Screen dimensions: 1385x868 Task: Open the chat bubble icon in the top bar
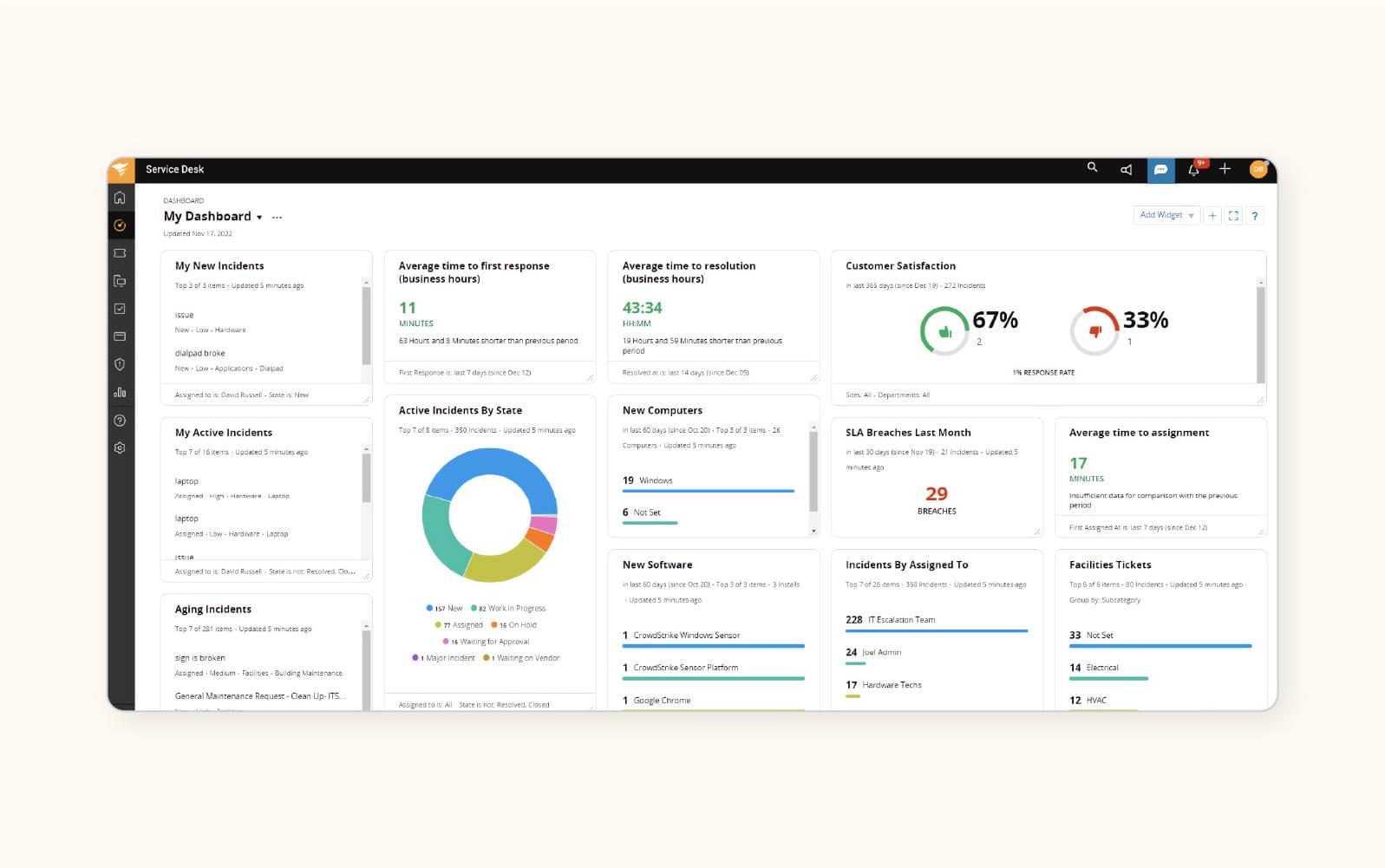tap(1160, 170)
